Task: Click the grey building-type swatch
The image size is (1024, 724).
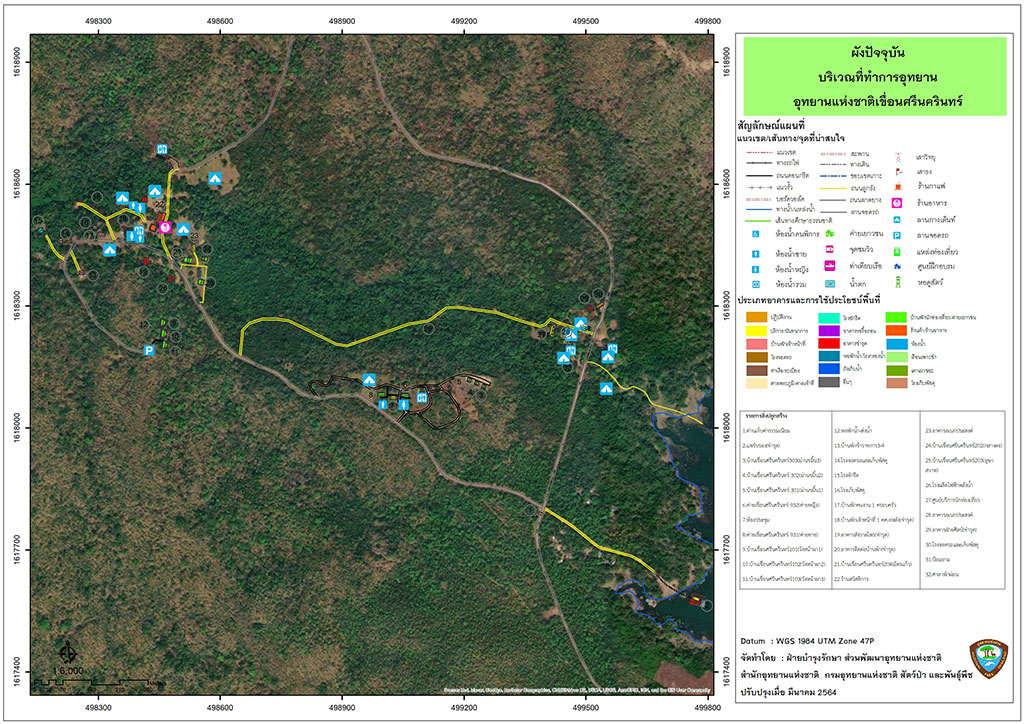Action: click(x=829, y=382)
